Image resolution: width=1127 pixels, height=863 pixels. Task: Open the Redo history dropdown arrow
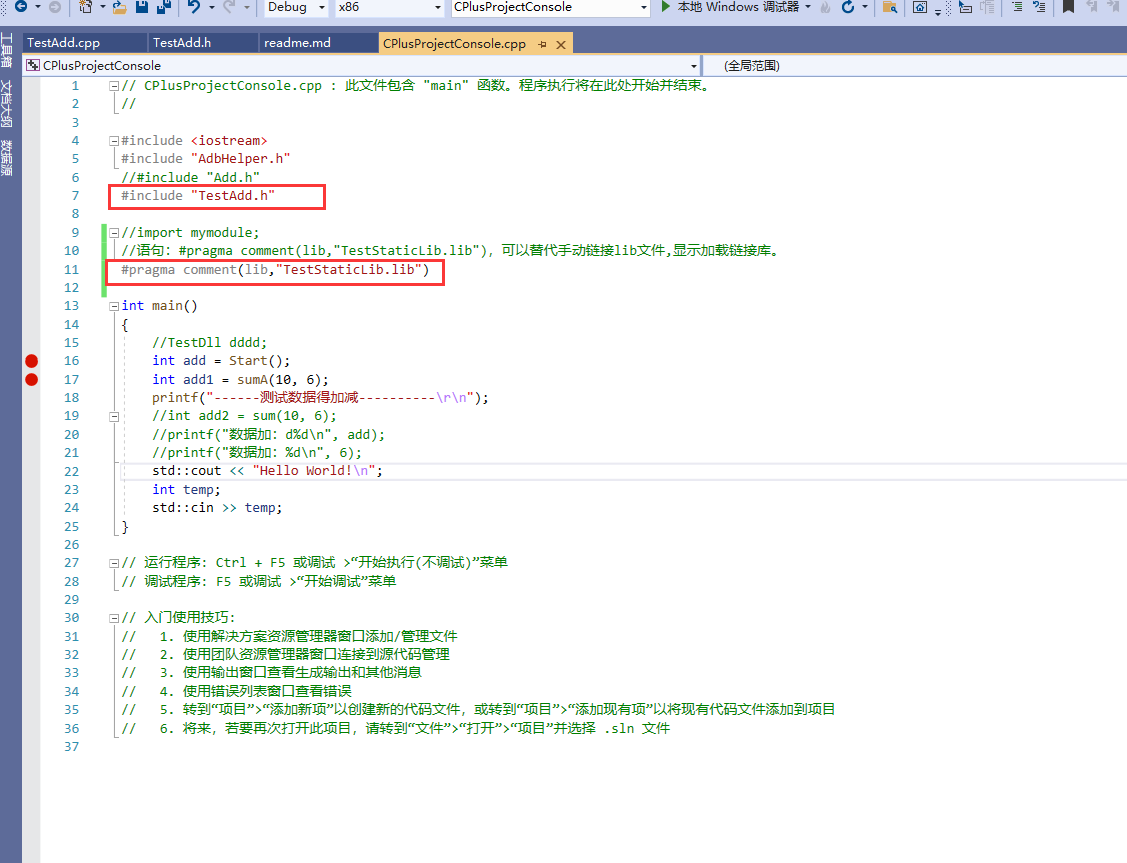click(247, 7)
